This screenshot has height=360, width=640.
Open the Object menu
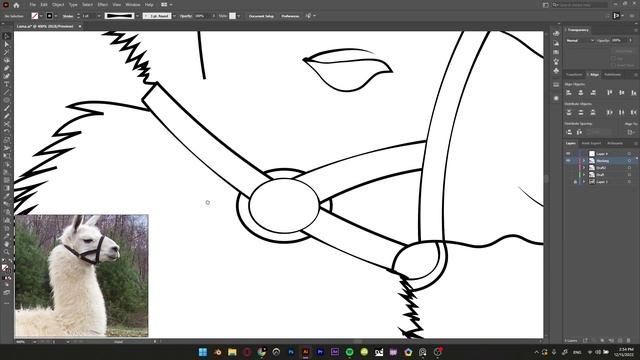(x=58, y=5)
